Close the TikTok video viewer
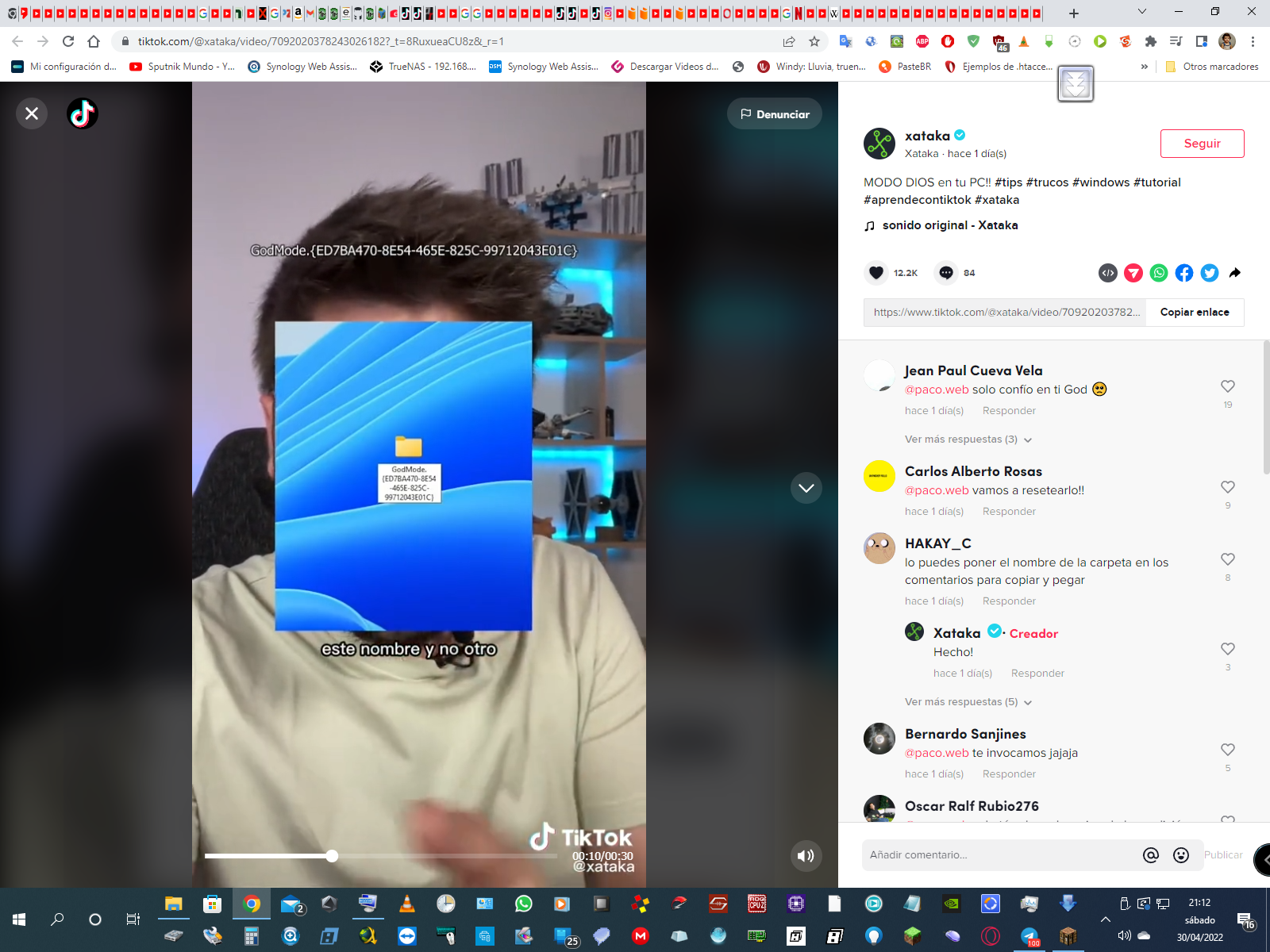1270x952 pixels. click(32, 113)
